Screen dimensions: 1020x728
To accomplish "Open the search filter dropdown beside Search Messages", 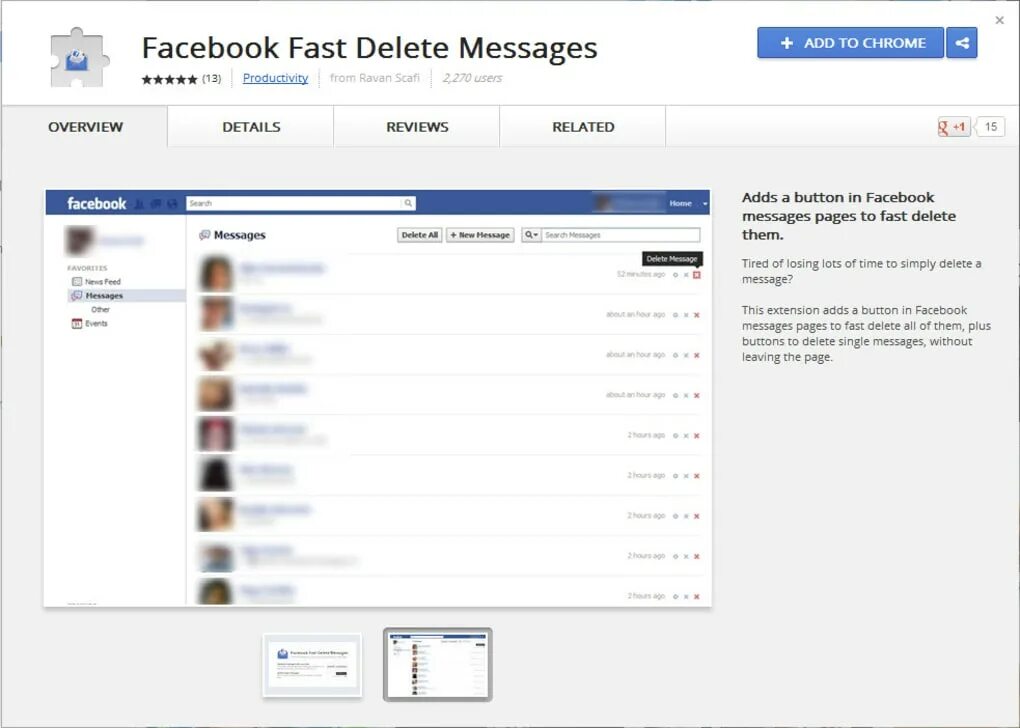I will (x=531, y=235).
